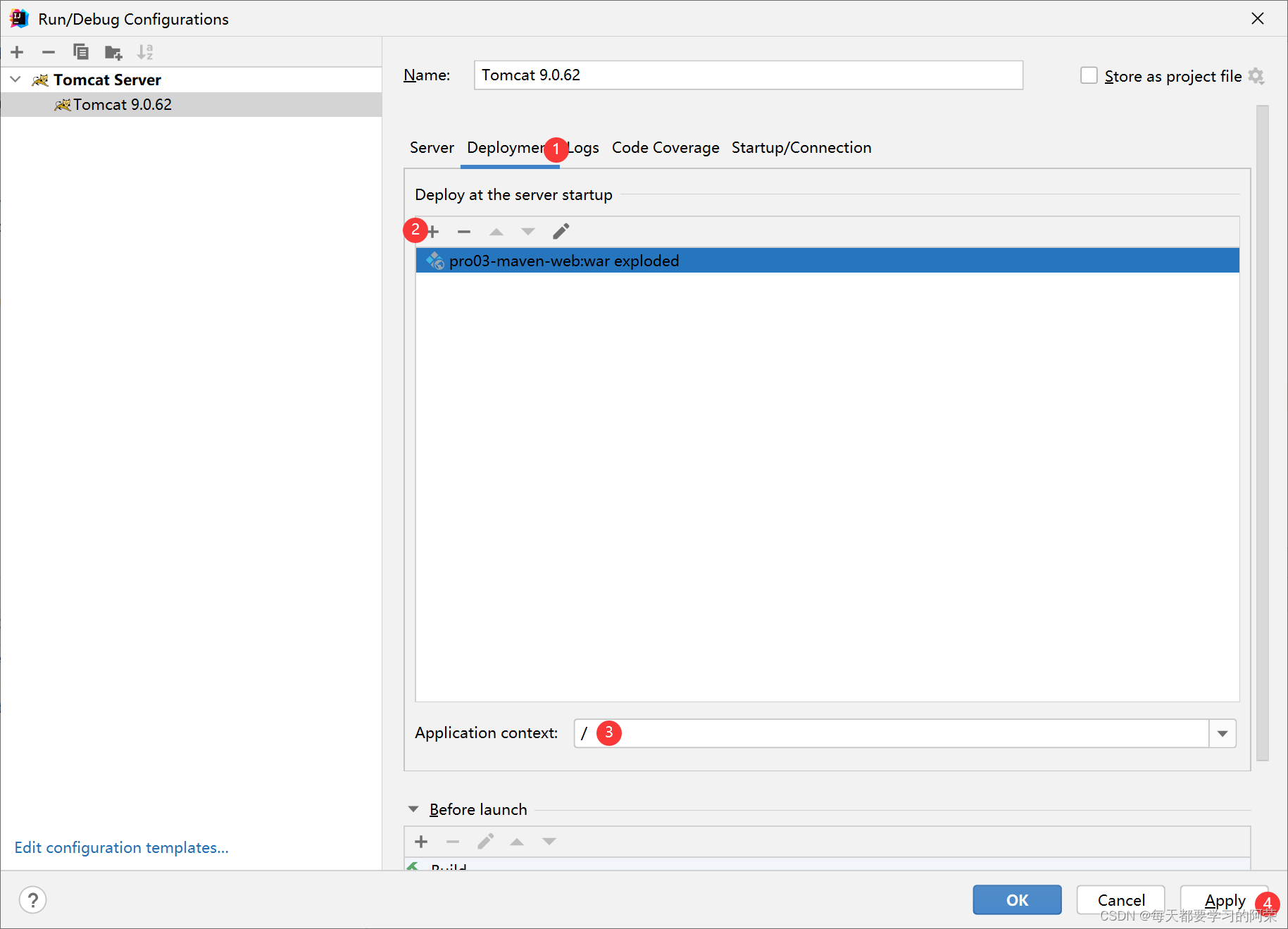Click the Cancel button
1288x929 pixels.
point(1120,899)
